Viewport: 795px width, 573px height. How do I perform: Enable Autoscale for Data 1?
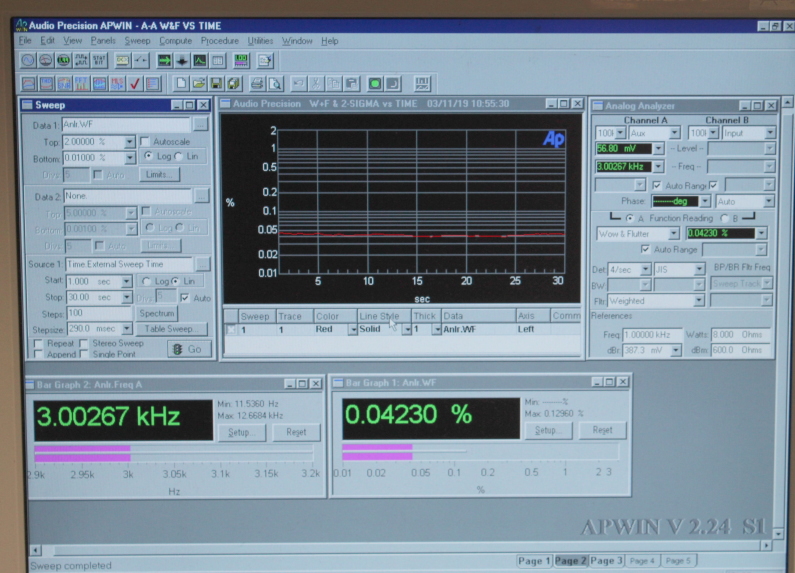tap(145, 141)
